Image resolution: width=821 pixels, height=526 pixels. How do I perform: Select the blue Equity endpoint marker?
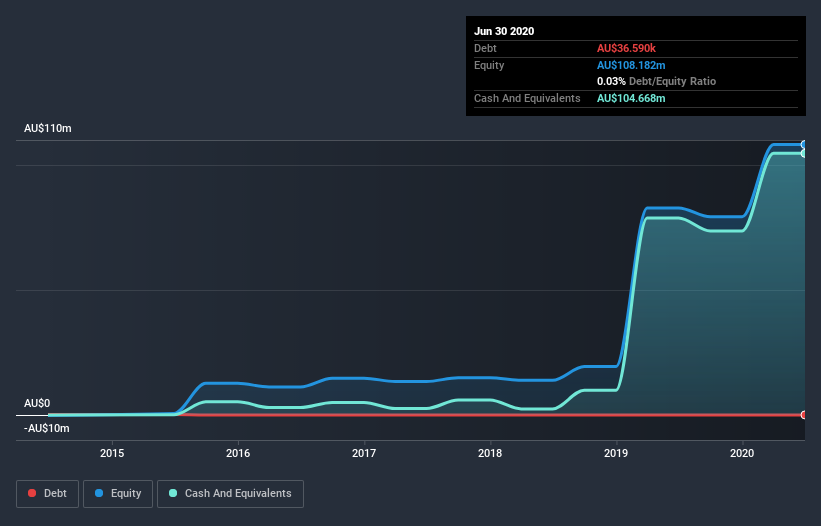(x=804, y=144)
